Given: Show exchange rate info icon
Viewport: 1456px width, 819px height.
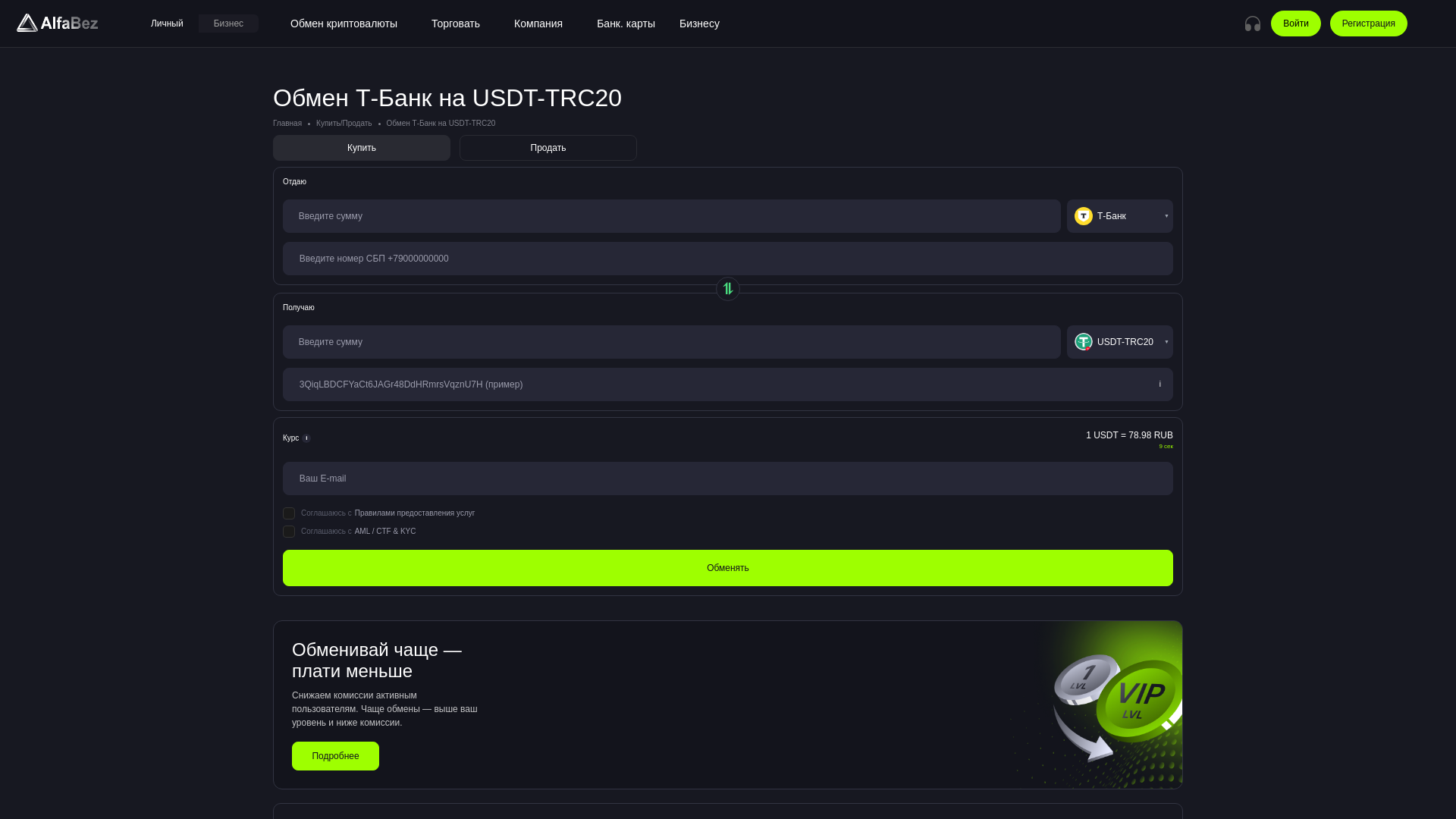Looking at the screenshot, I should pyautogui.click(x=306, y=438).
